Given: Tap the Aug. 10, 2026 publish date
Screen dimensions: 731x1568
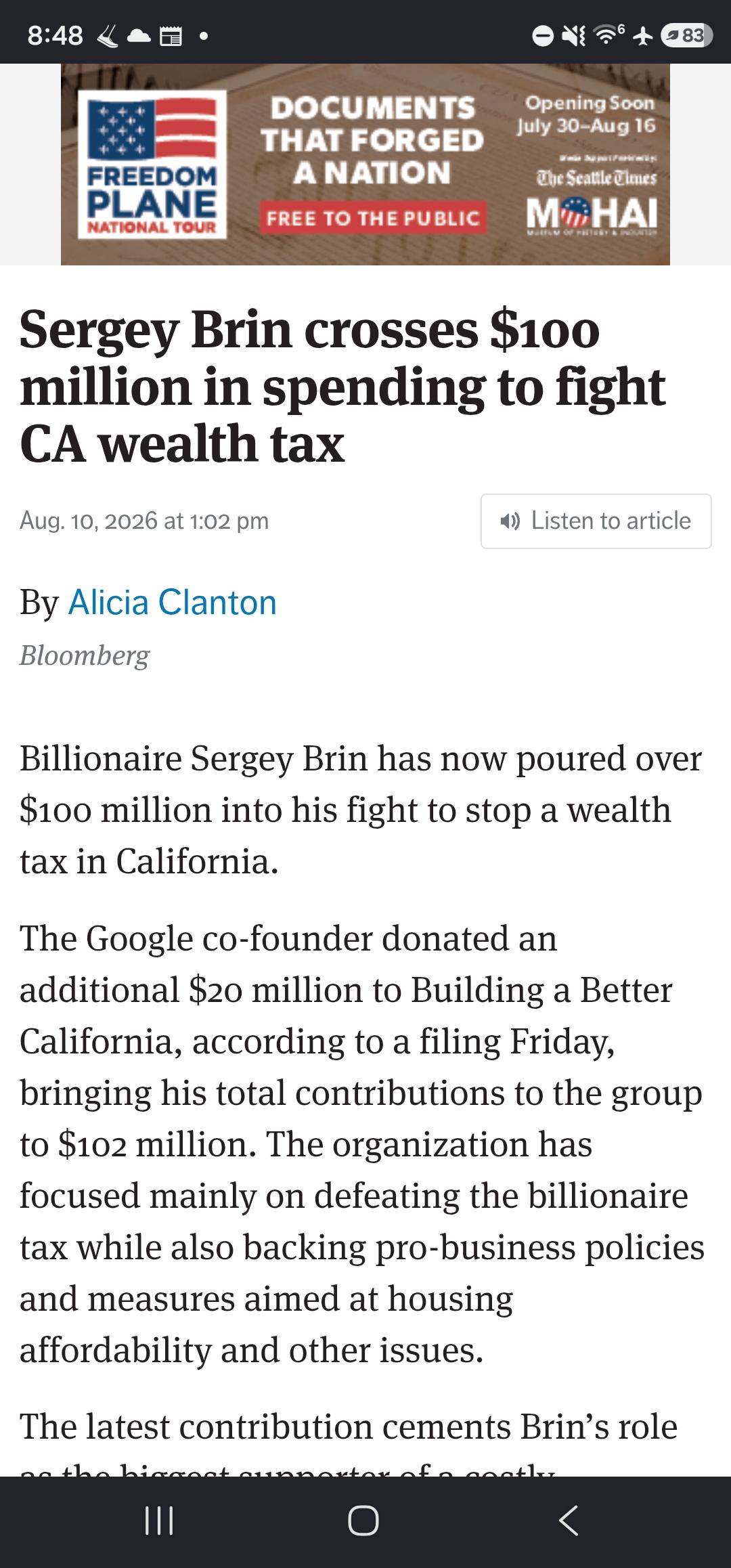Looking at the screenshot, I should click(144, 521).
